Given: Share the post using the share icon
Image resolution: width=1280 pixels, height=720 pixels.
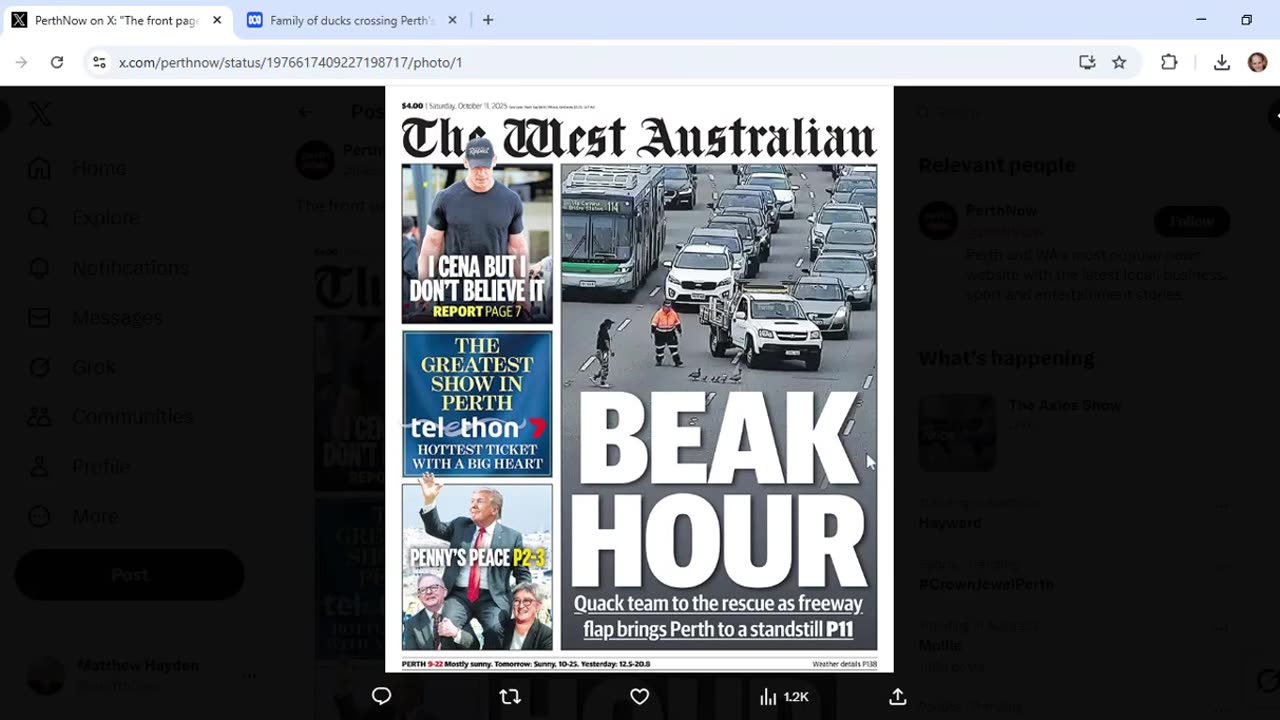Looking at the screenshot, I should pyautogui.click(x=898, y=696).
